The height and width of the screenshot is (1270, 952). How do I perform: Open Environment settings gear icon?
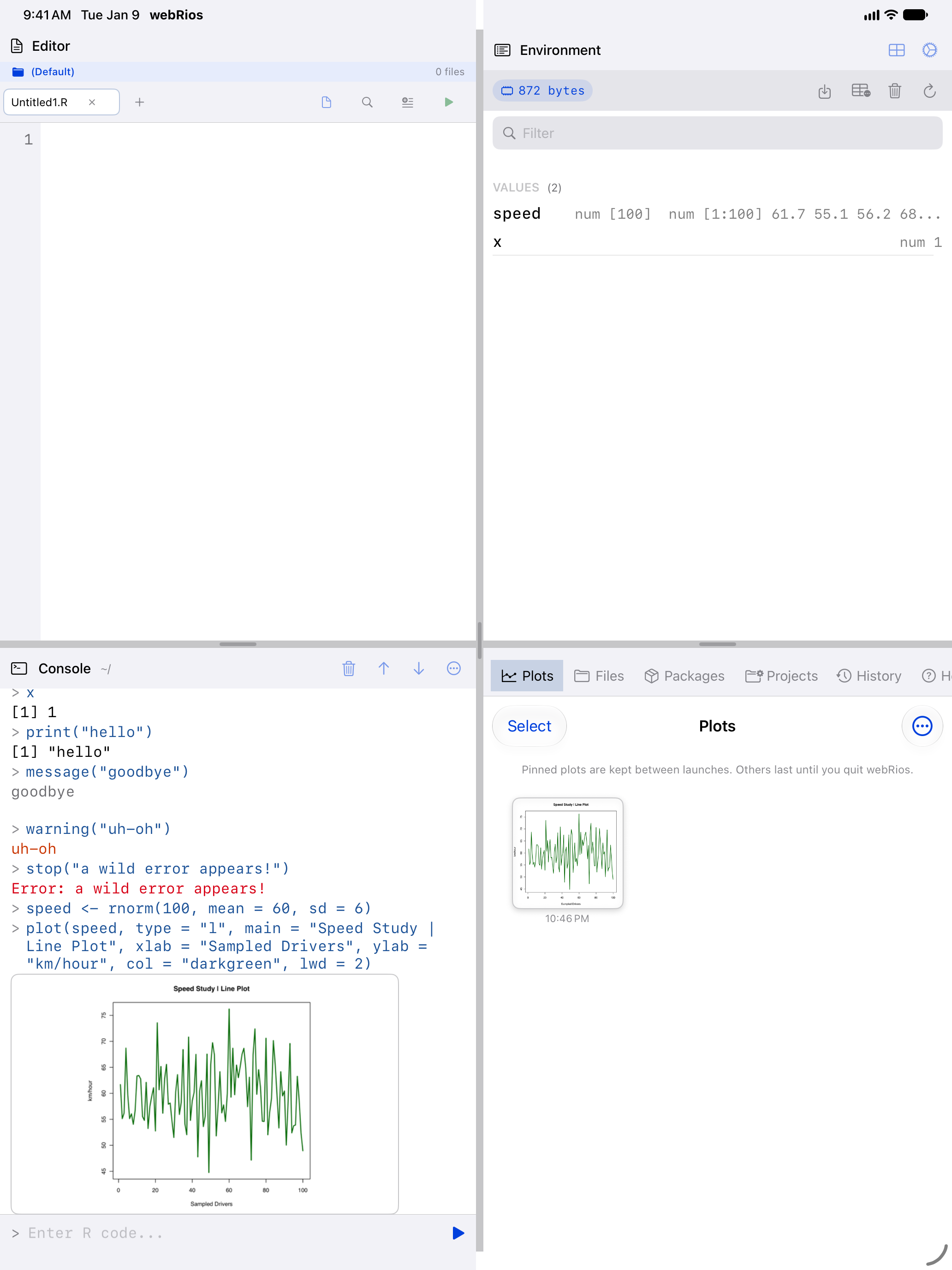929,50
